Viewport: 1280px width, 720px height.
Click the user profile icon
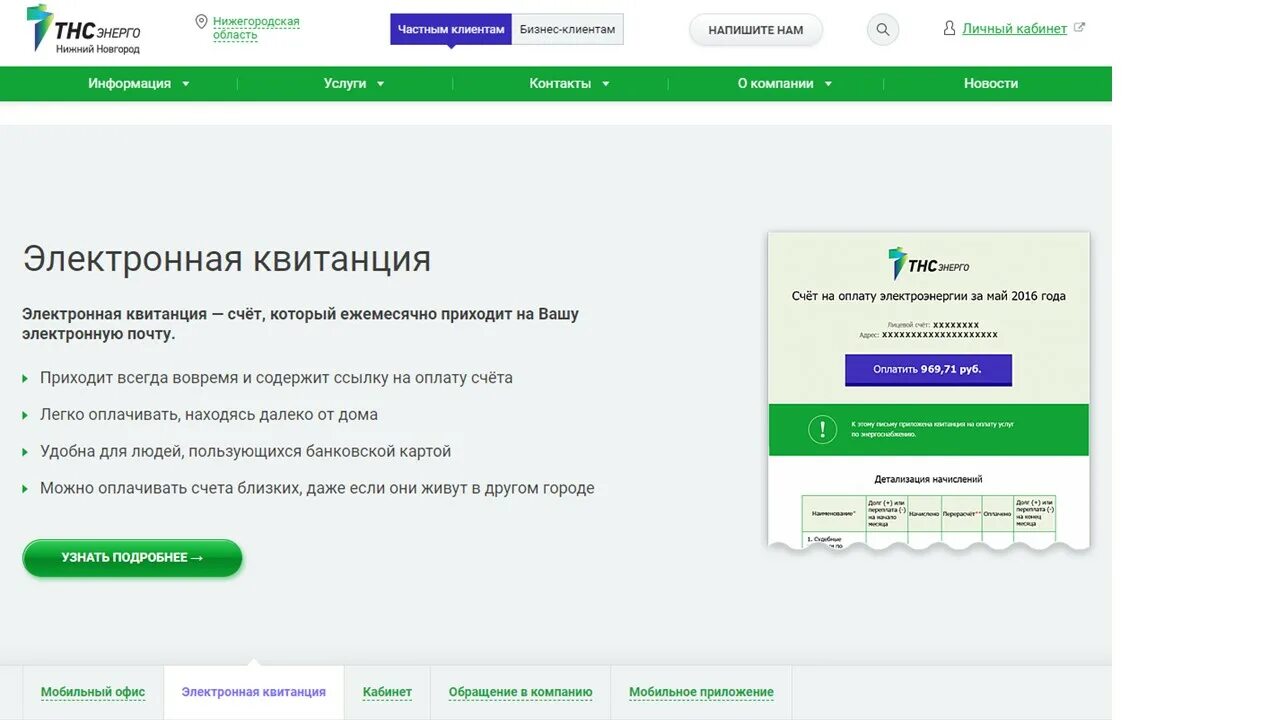pyautogui.click(x=950, y=28)
